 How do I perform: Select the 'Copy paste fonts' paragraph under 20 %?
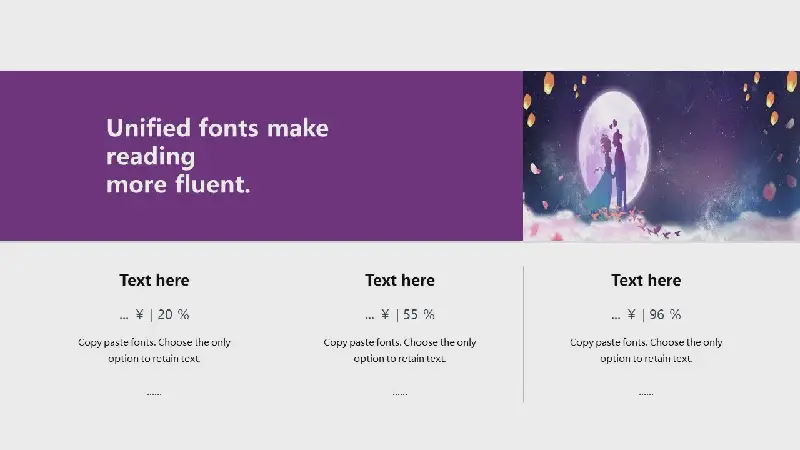pyautogui.click(x=154, y=350)
